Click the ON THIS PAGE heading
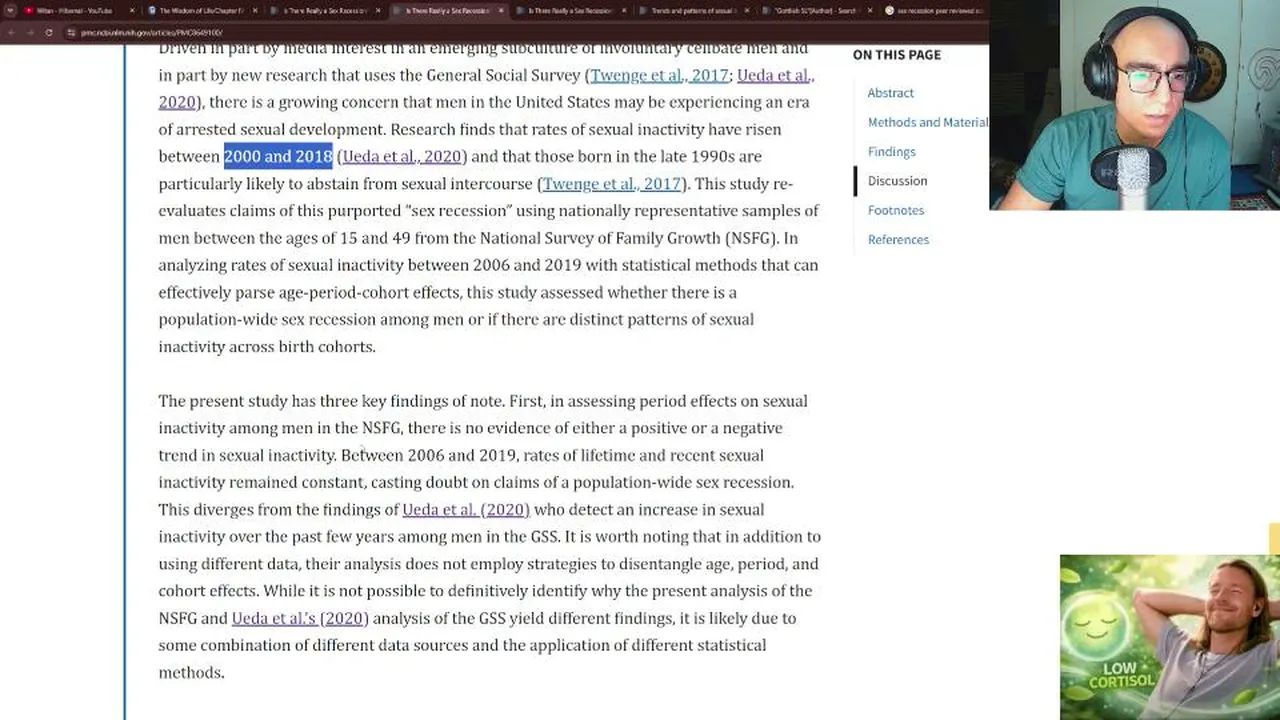1280x720 pixels. pos(897,55)
